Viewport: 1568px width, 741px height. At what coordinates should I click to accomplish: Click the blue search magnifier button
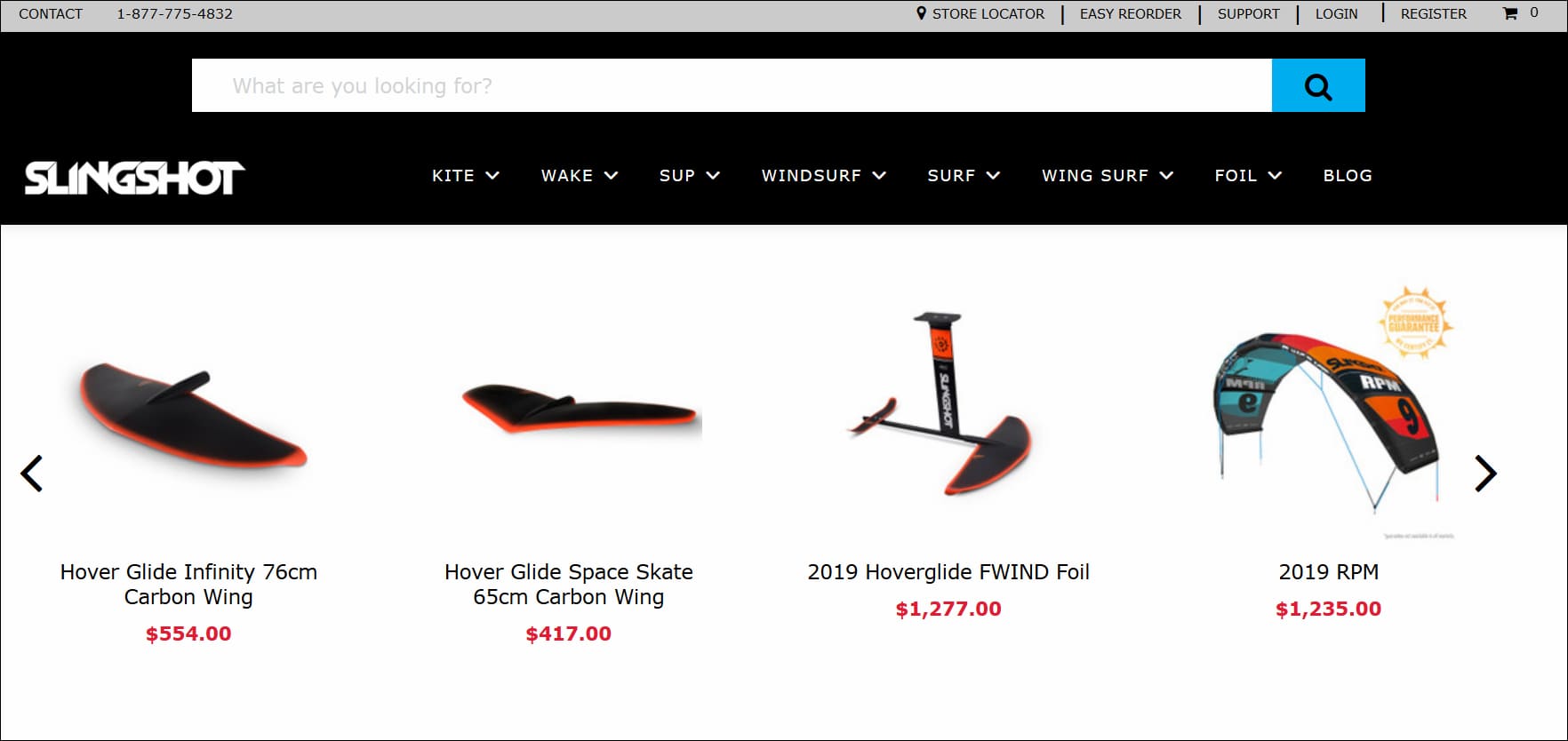tap(1318, 85)
